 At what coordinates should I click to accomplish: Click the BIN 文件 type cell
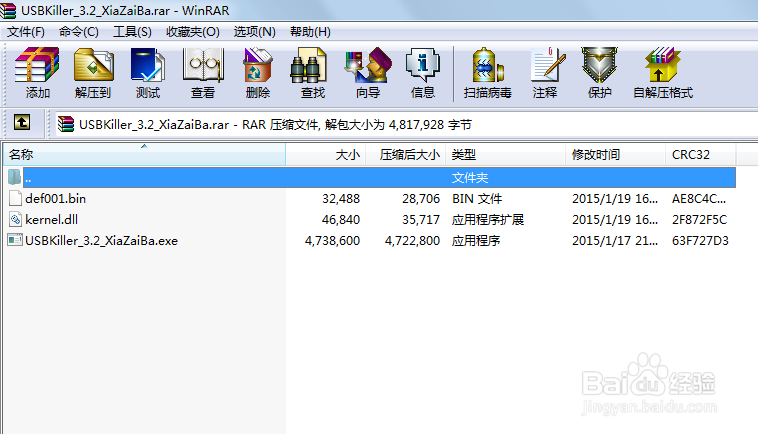[477, 199]
